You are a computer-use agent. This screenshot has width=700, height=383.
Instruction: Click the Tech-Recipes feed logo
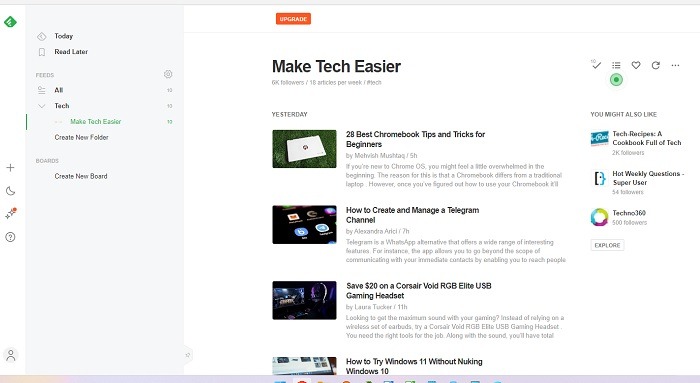(x=600, y=139)
